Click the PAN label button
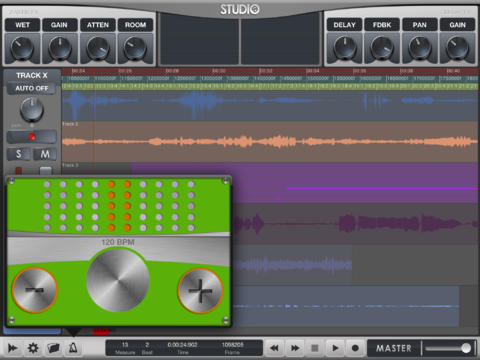 pyautogui.click(x=420, y=25)
